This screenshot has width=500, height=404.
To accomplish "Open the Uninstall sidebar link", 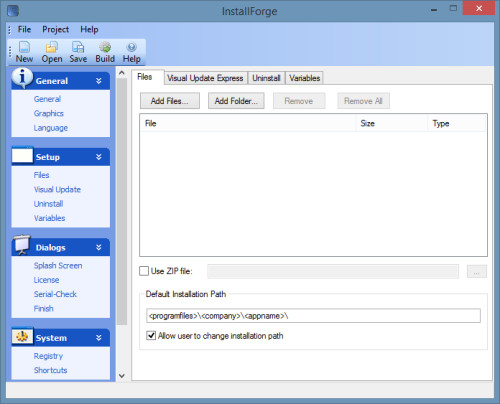I will (x=48, y=204).
